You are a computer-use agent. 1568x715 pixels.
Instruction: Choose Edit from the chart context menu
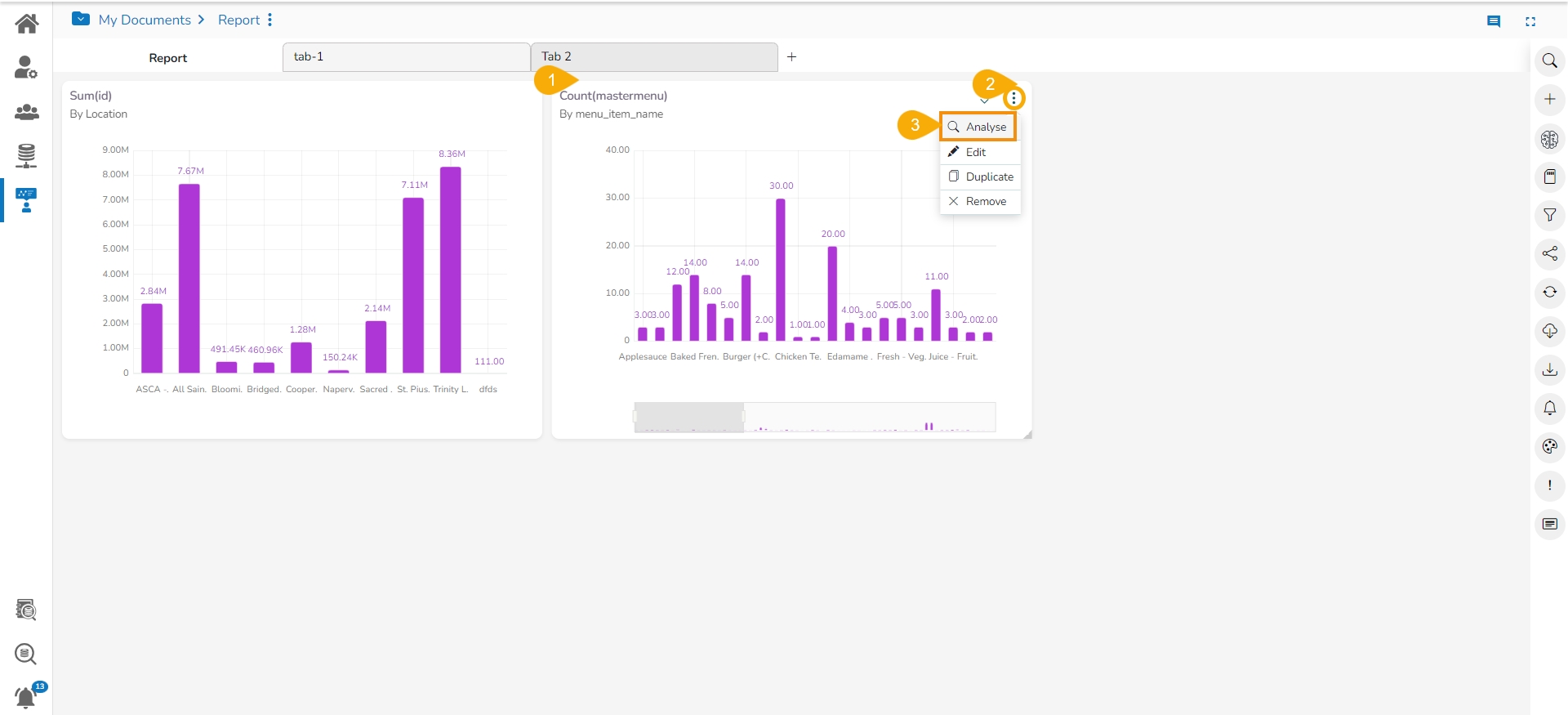980,152
